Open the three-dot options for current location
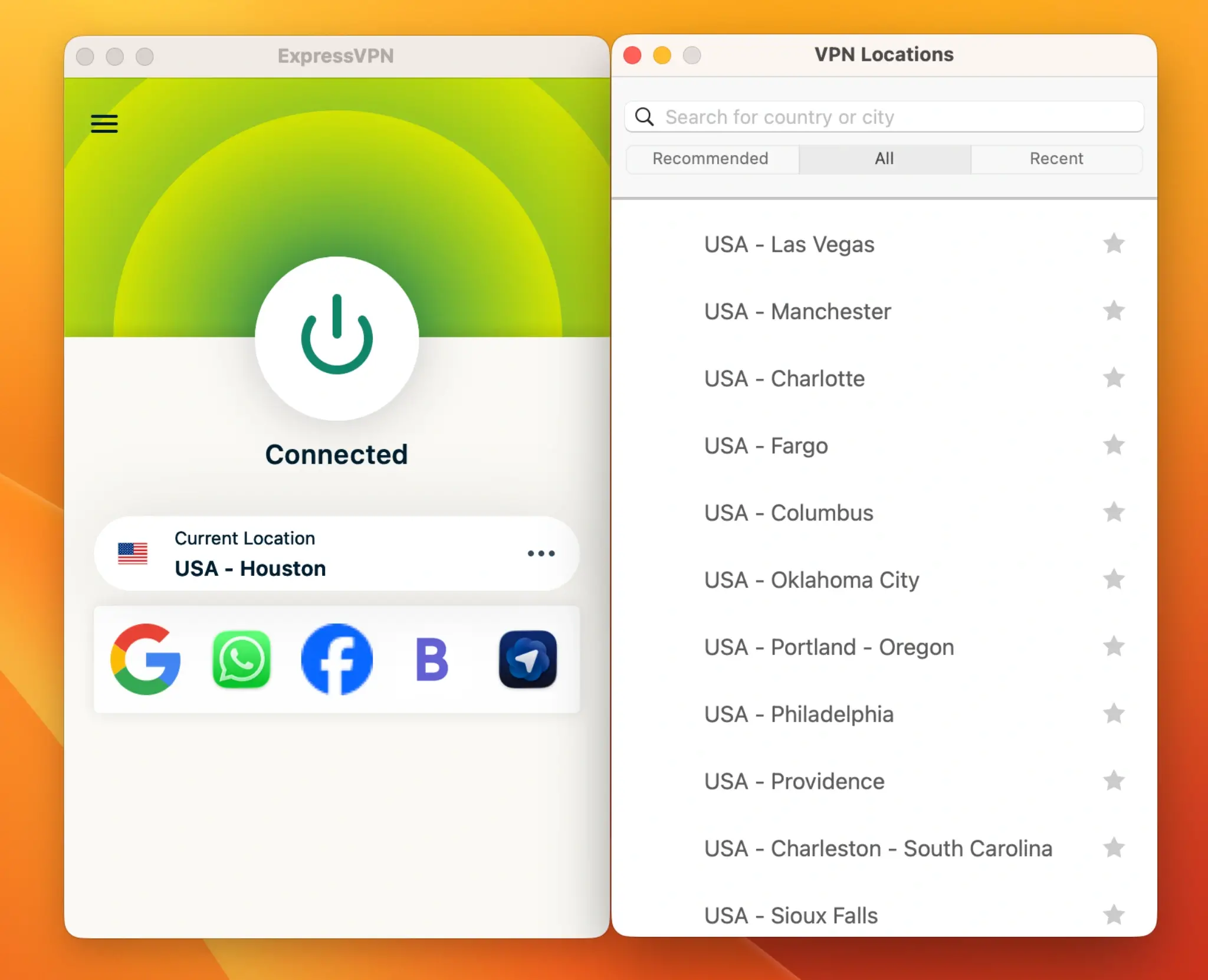Viewport: 1208px width, 980px height. 540,553
